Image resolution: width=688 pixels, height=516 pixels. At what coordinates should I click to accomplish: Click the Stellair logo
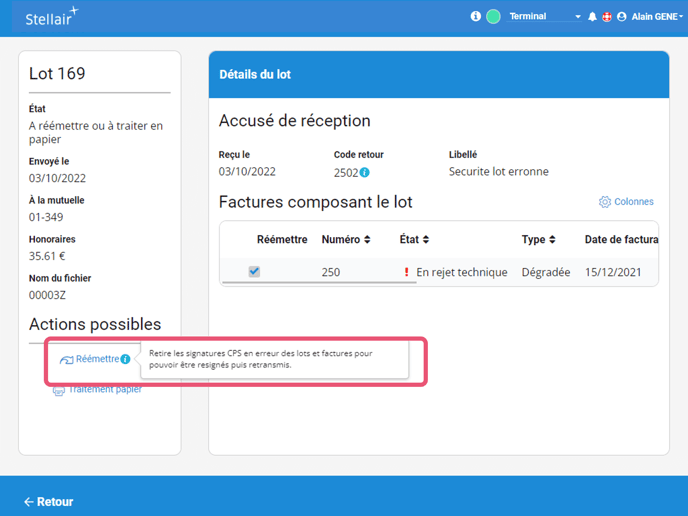(x=52, y=17)
